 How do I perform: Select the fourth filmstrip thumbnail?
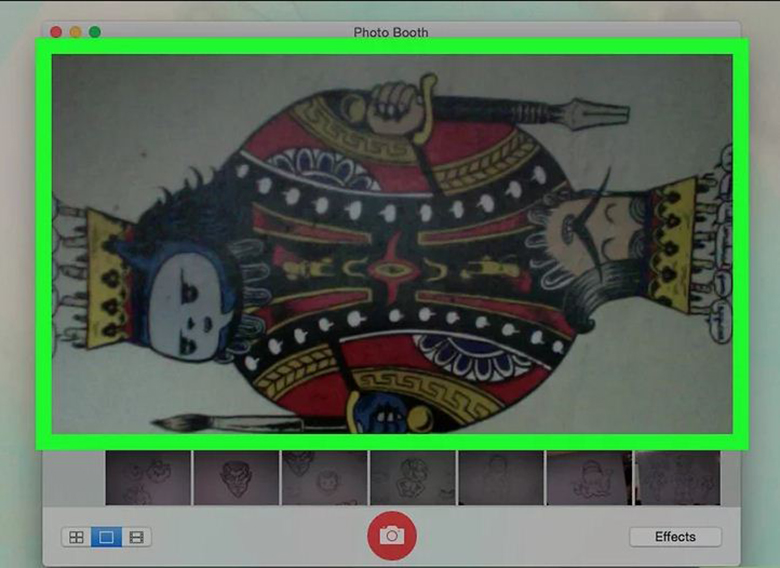click(x=412, y=478)
